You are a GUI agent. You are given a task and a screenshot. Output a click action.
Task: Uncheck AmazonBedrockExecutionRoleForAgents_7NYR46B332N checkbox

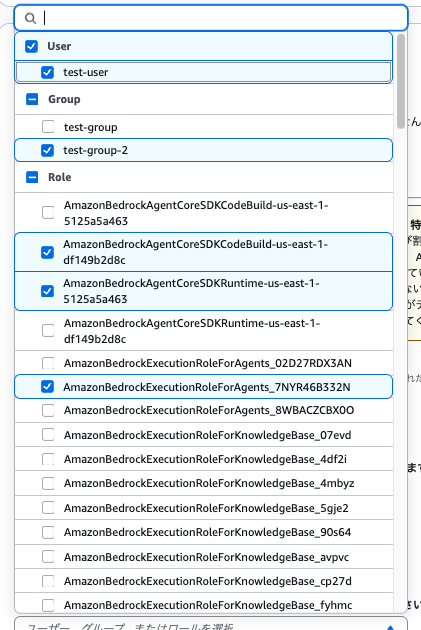click(47, 387)
